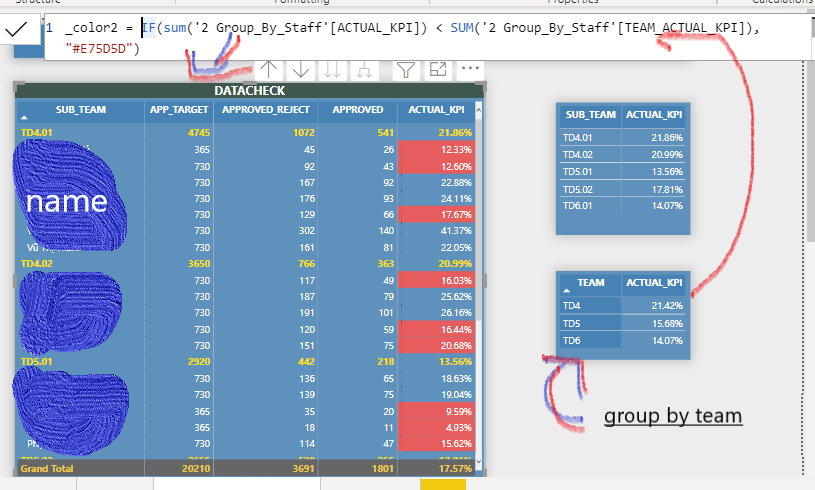The width and height of the screenshot is (815, 490).
Task: Click the TD6 row in team table
Action: (623, 340)
